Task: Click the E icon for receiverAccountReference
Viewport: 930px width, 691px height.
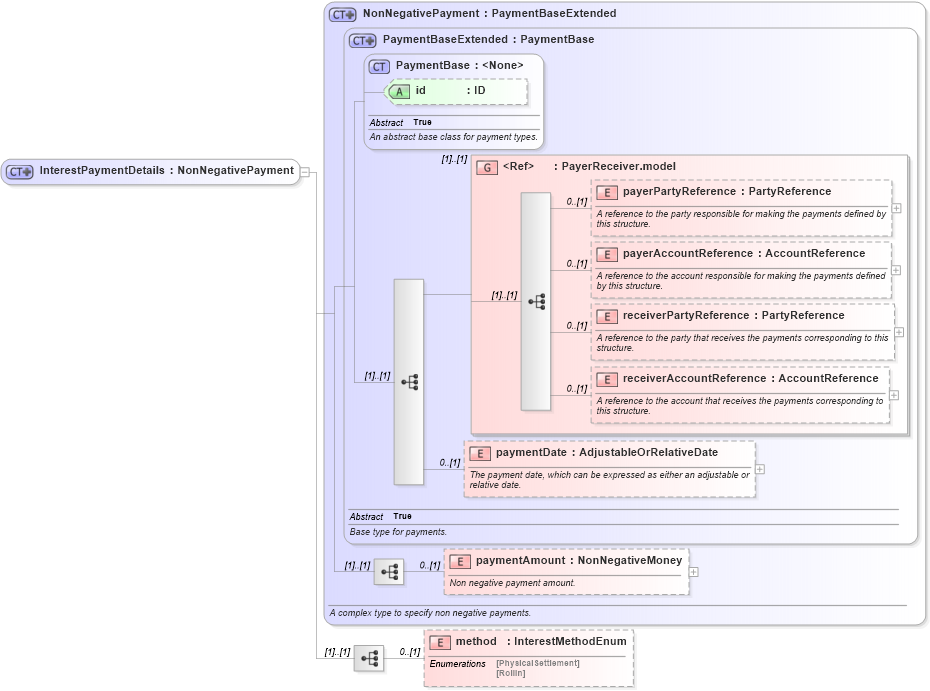Action: (x=607, y=379)
